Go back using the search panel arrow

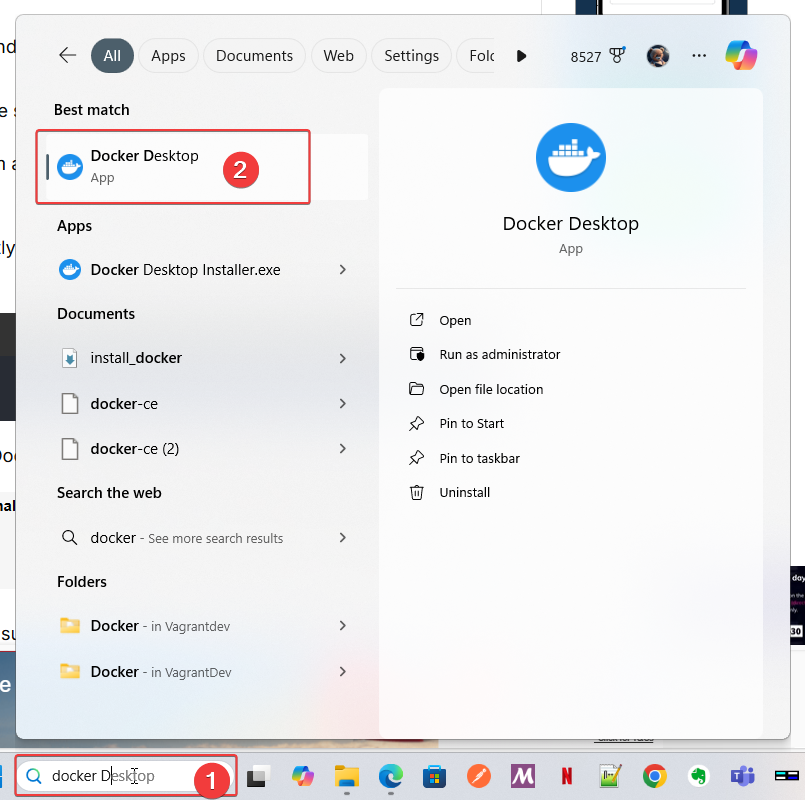click(x=68, y=55)
